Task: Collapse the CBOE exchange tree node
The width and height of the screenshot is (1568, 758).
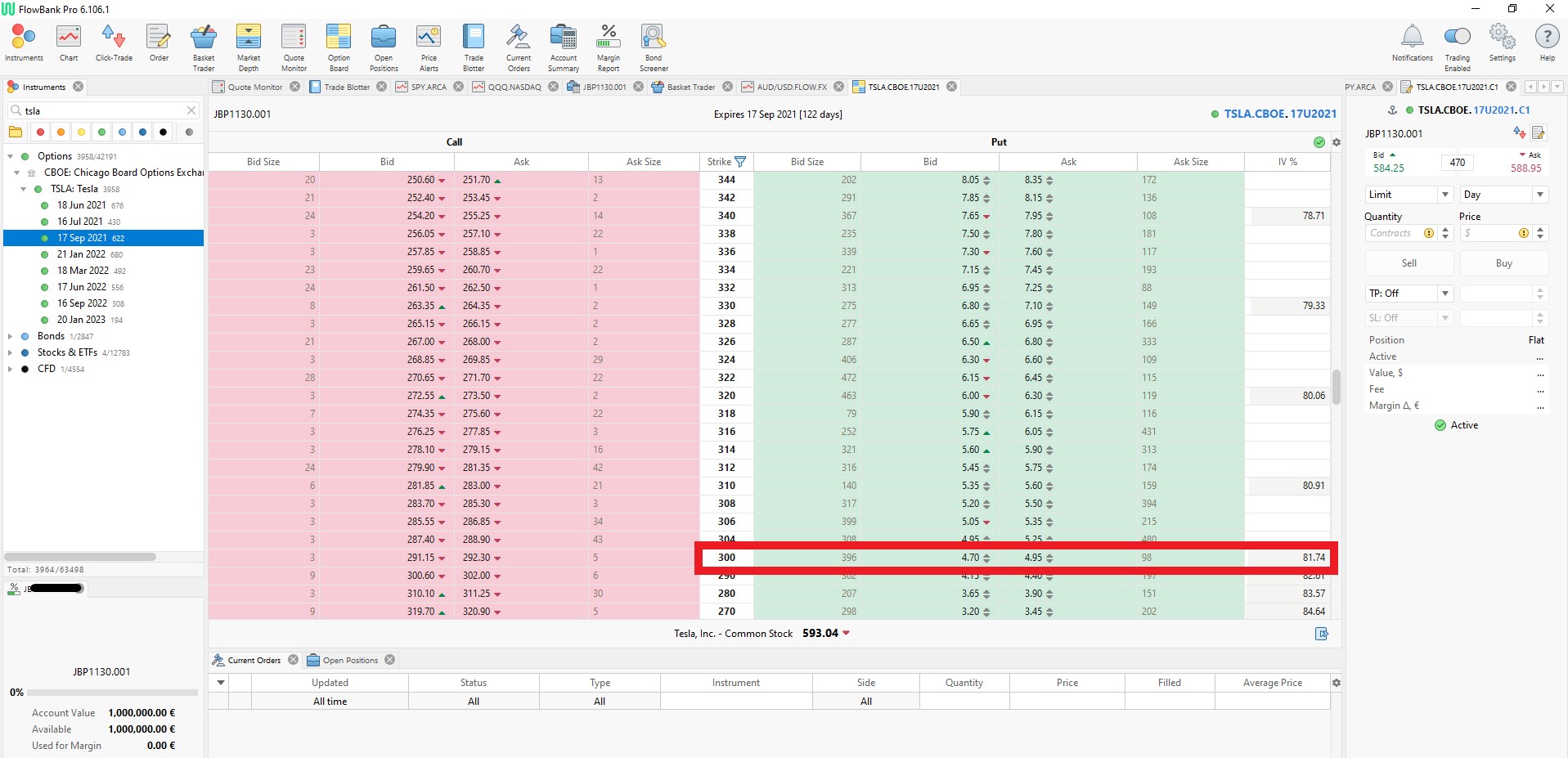Action: [x=16, y=173]
